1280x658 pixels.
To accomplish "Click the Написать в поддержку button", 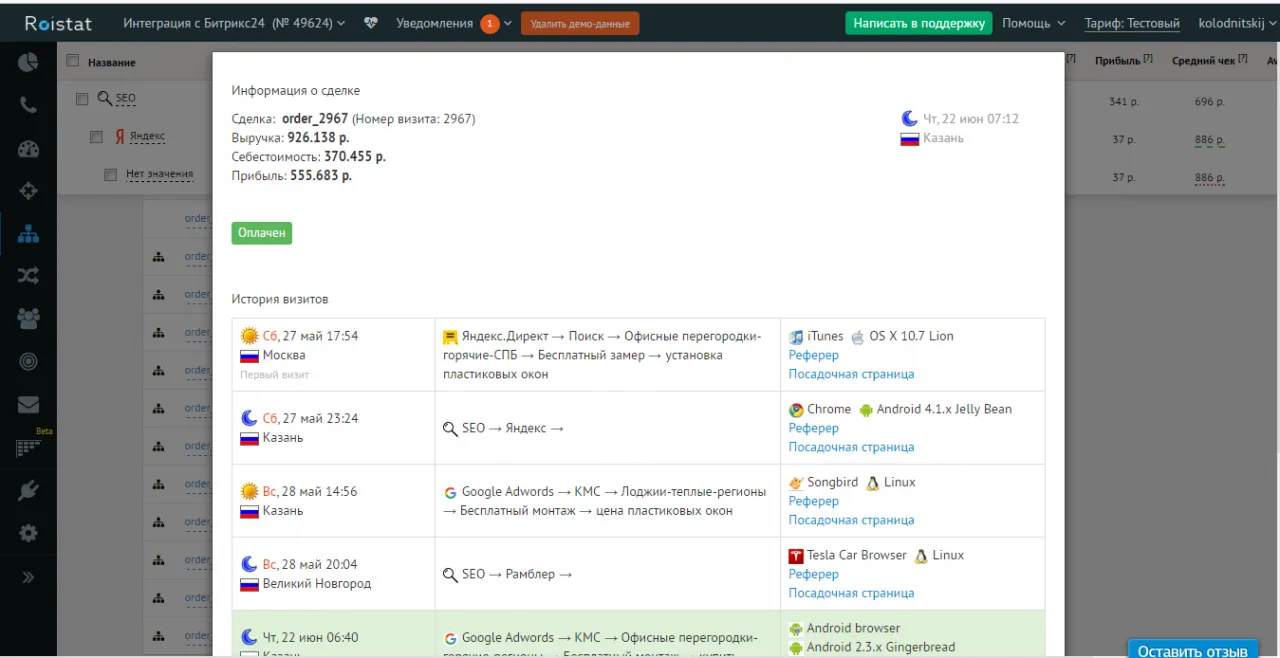I will coord(917,22).
